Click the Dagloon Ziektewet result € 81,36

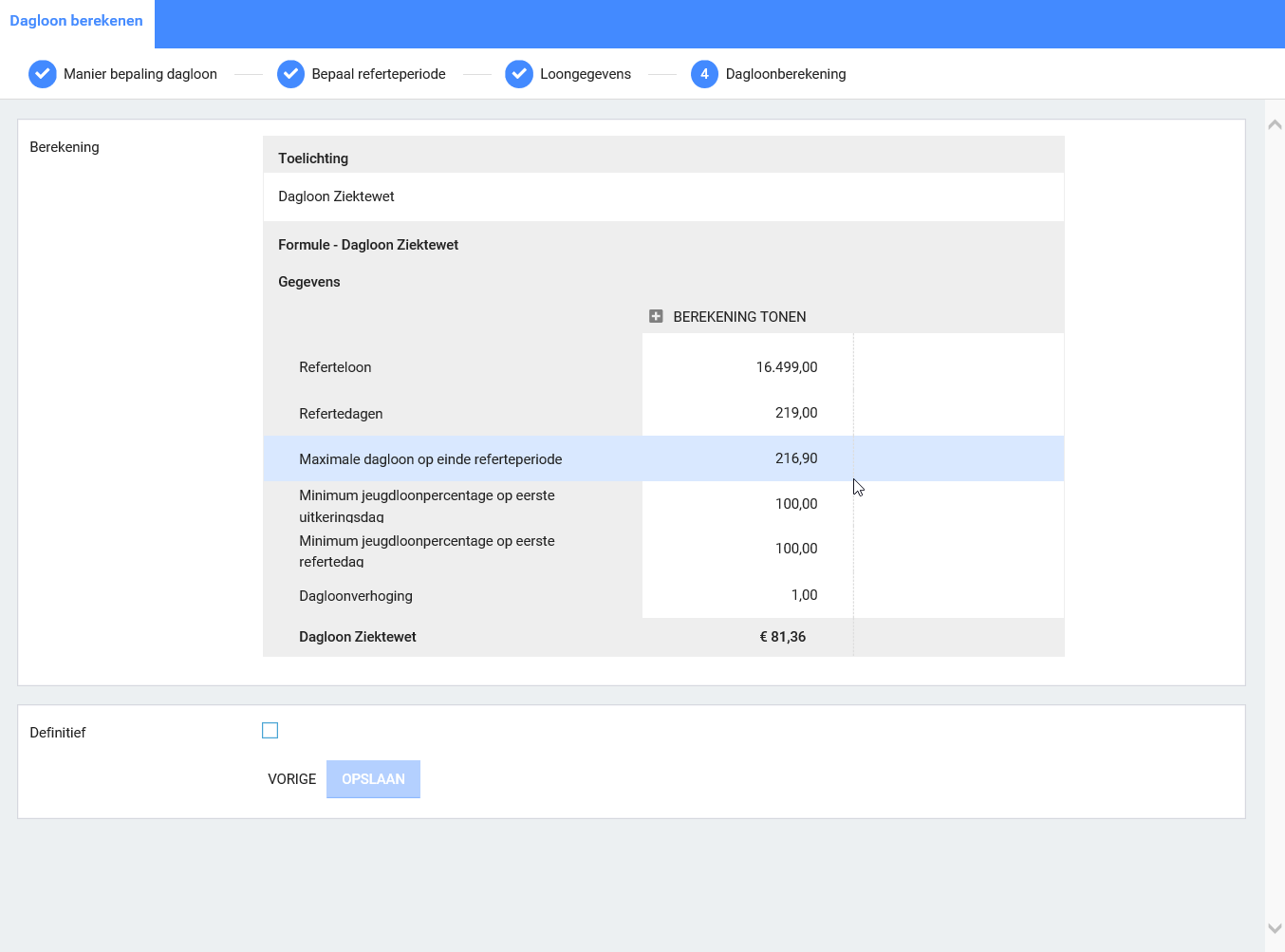click(x=782, y=637)
